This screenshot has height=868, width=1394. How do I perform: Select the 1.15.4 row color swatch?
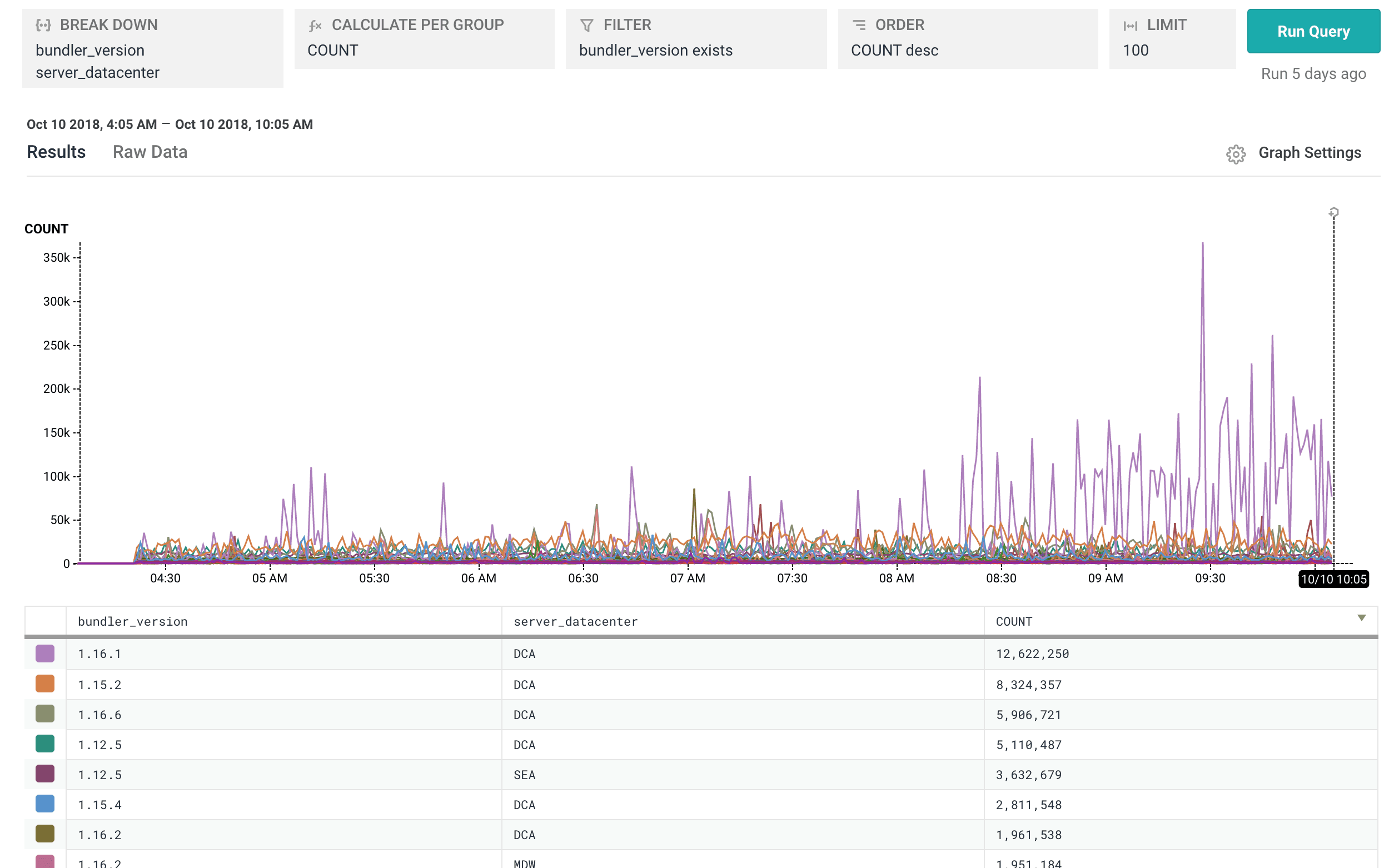[x=44, y=804]
